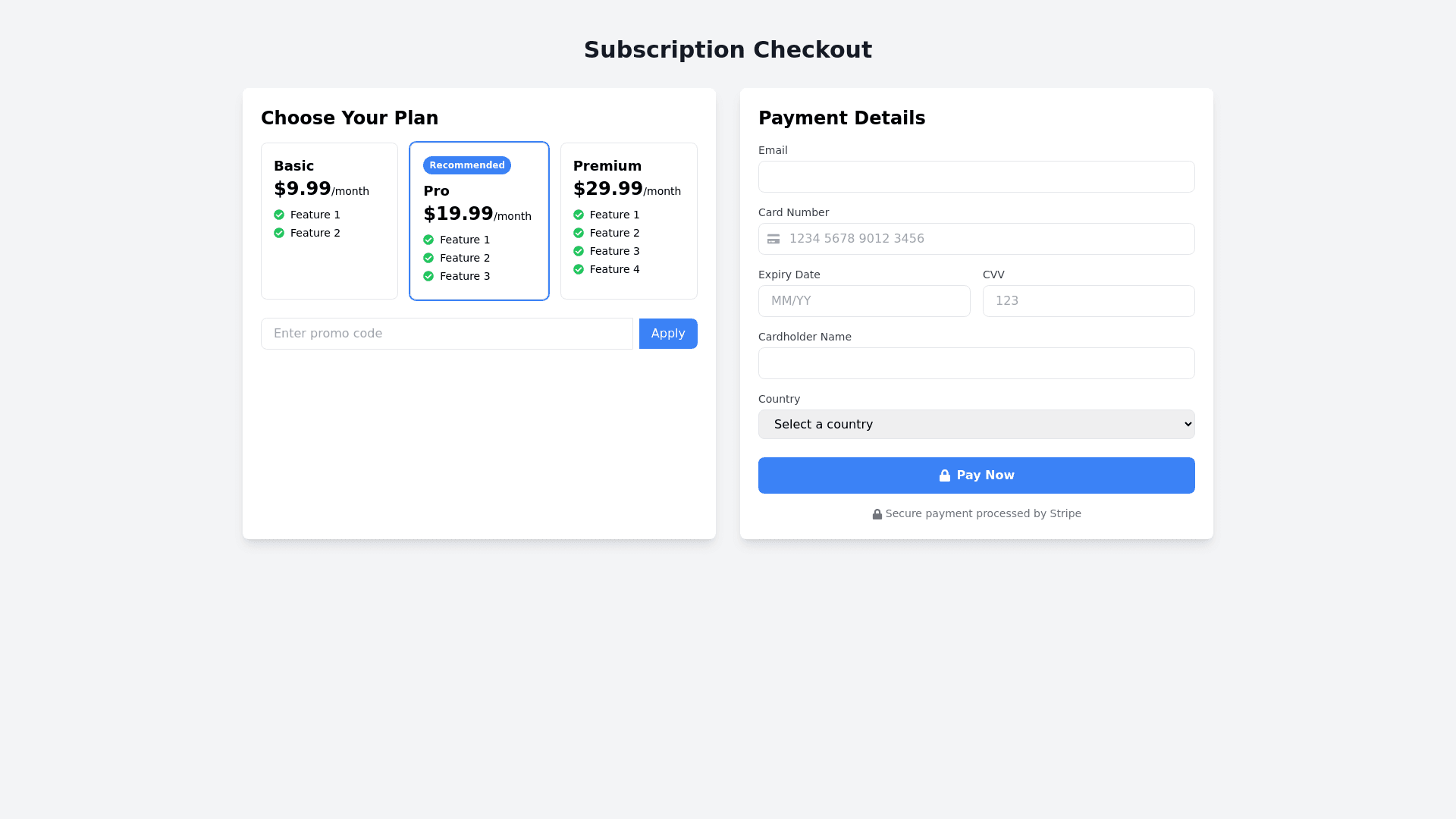Click the credit card icon in Card Number field
This screenshot has width=1456, height=819.
[773, 239]
